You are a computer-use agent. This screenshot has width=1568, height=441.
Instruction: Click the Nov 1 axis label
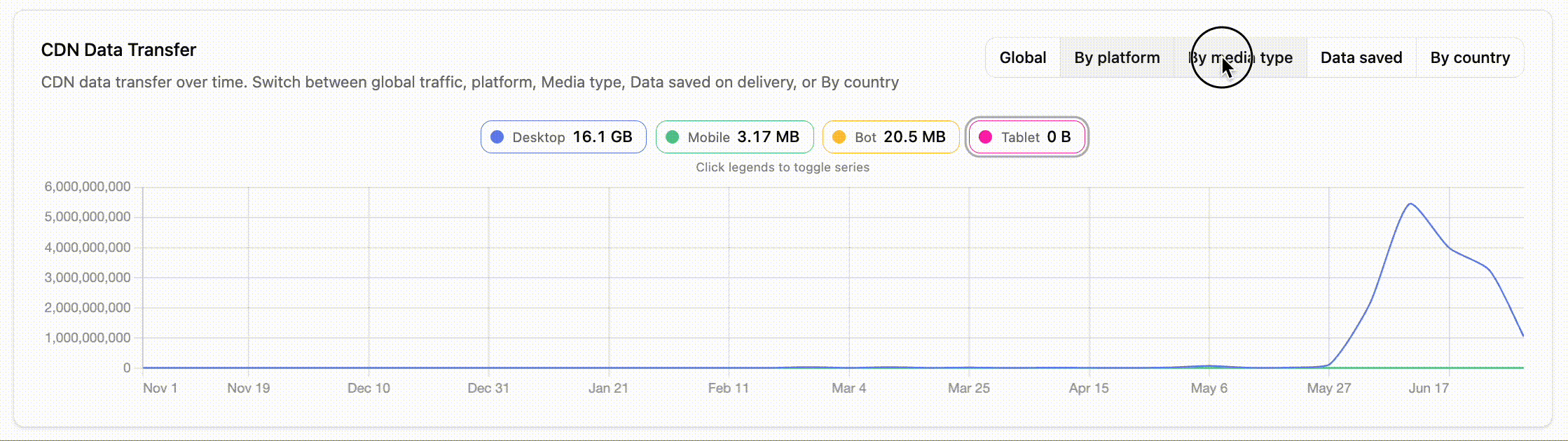coord(160,388)
